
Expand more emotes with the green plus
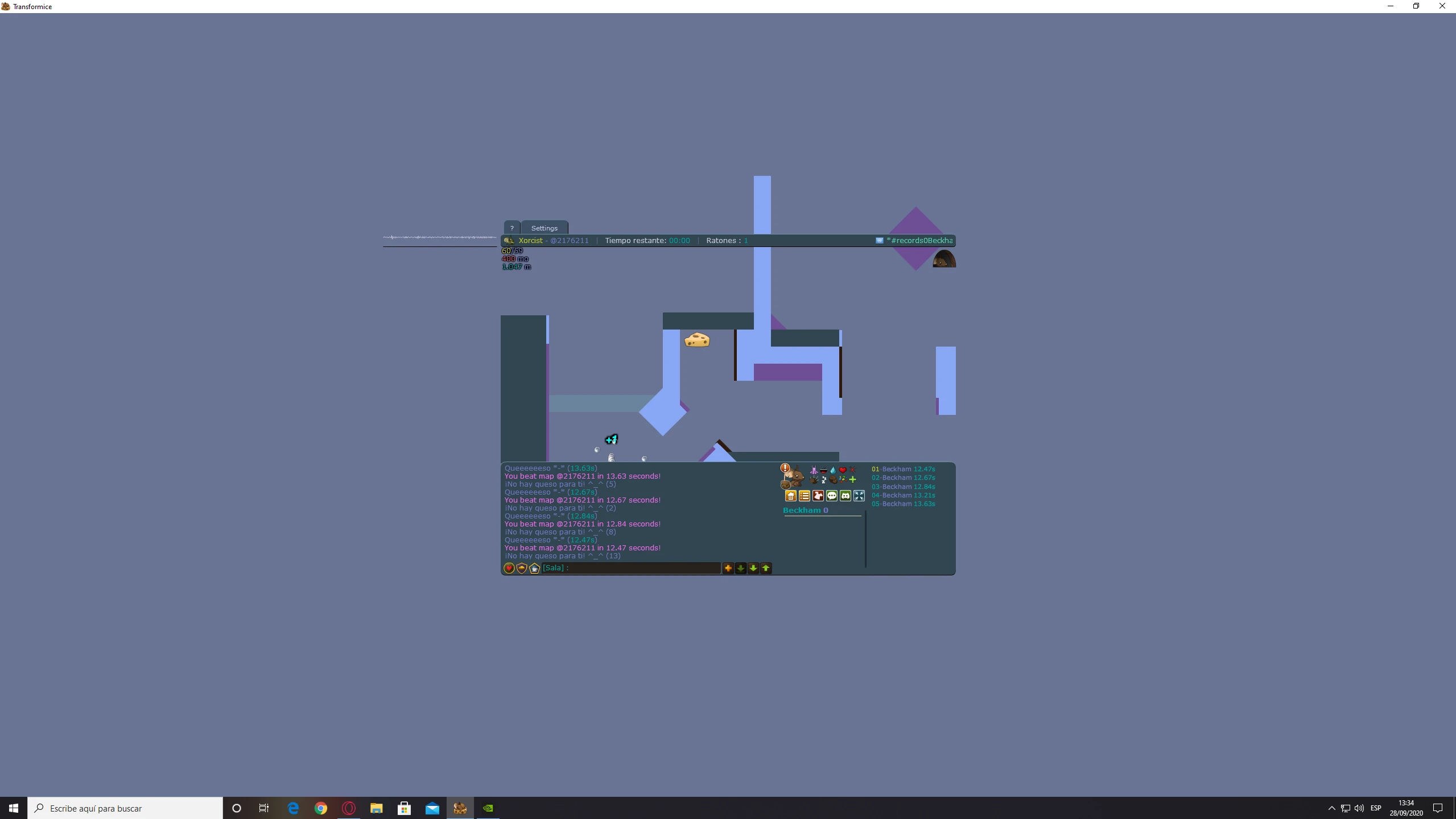tap(852, 480)
